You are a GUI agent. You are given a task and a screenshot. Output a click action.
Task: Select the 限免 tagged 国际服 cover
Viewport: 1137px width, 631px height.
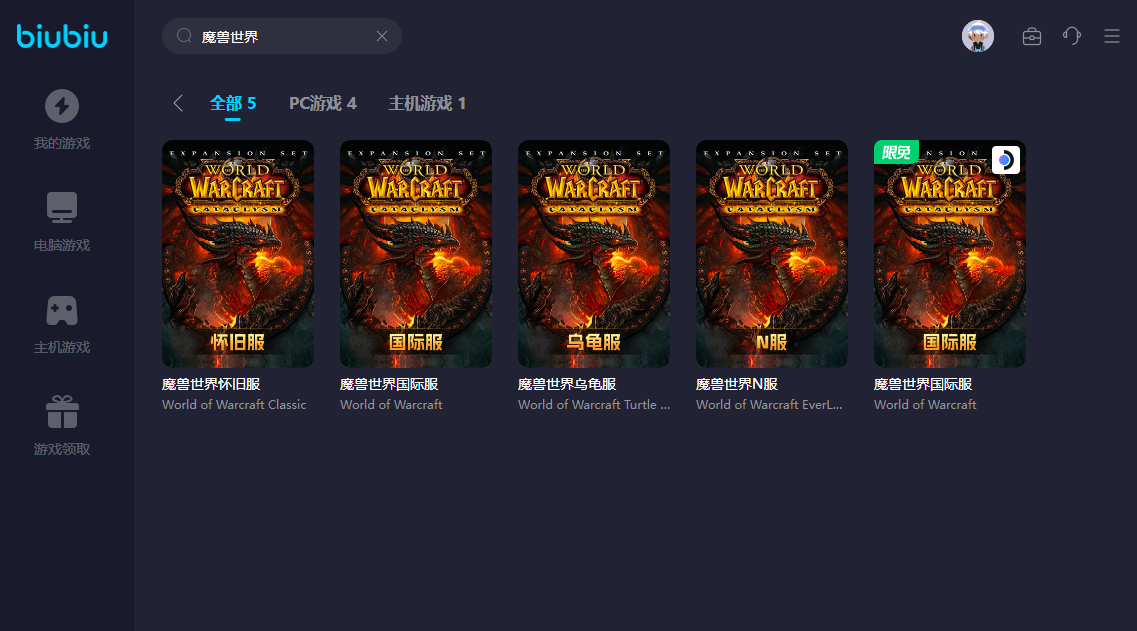click(950, 253)
